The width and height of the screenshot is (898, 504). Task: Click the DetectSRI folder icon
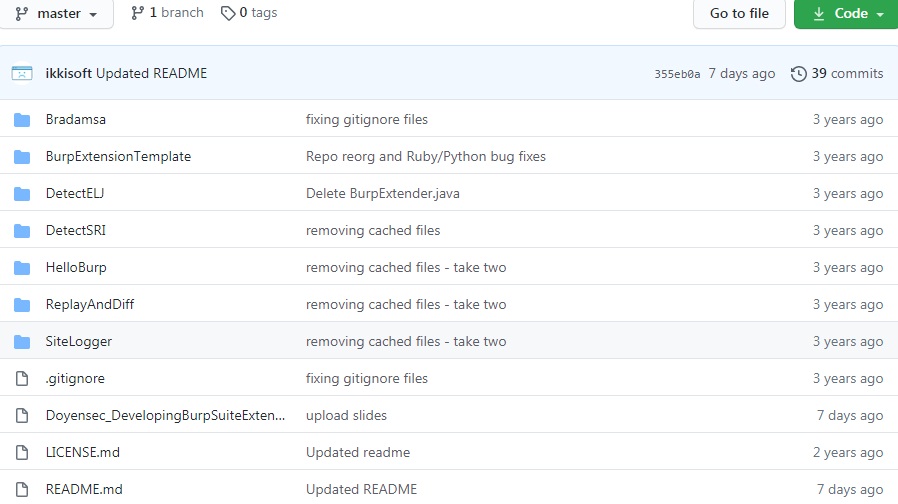(x=22, y=231)
